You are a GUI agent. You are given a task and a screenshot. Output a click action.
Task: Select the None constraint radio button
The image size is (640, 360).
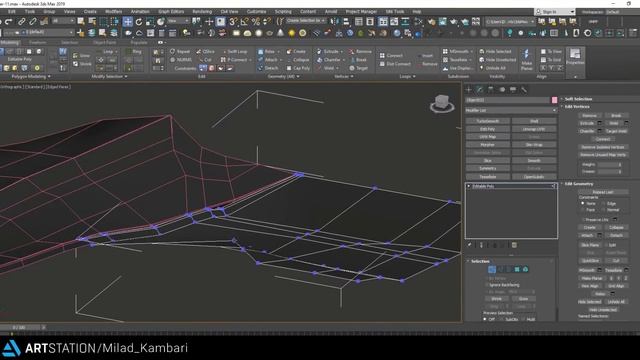[x=583, y=203]
